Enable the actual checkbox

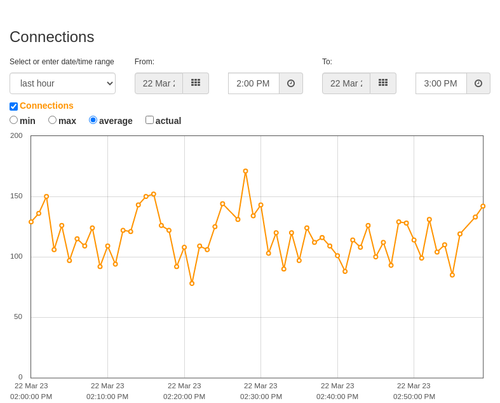click(x=150, y=120)
